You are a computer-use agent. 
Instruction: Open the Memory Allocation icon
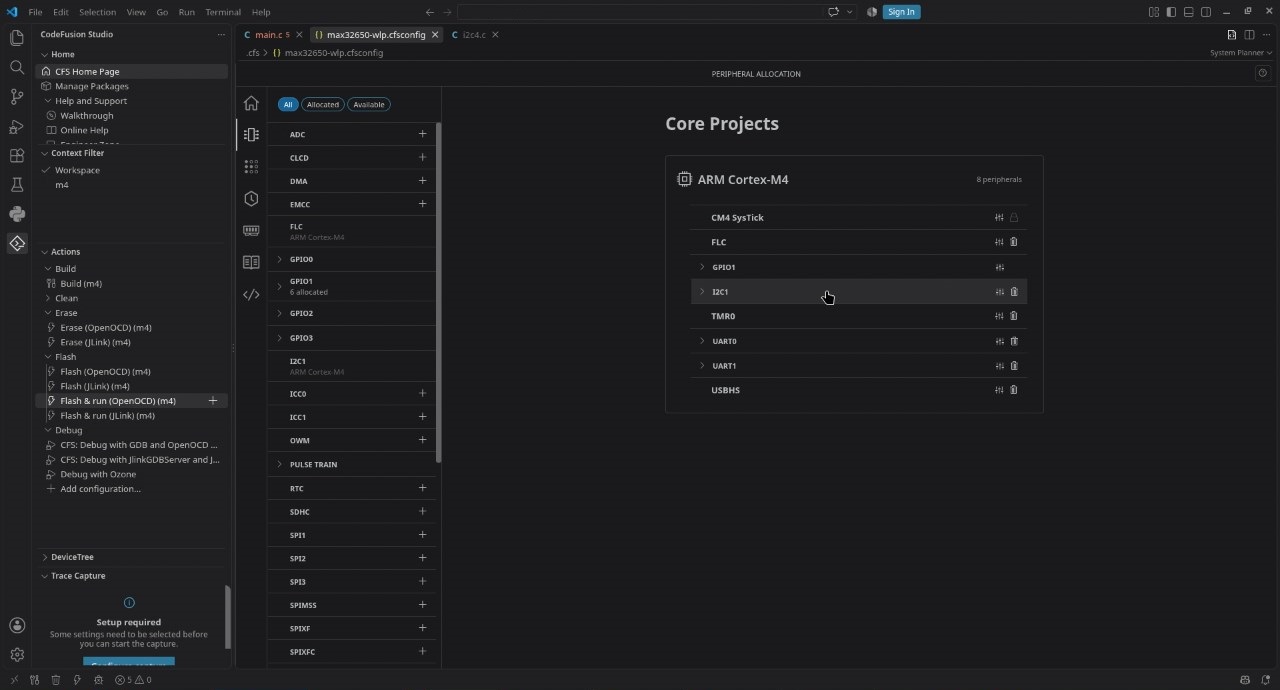[x=251, y=230]
